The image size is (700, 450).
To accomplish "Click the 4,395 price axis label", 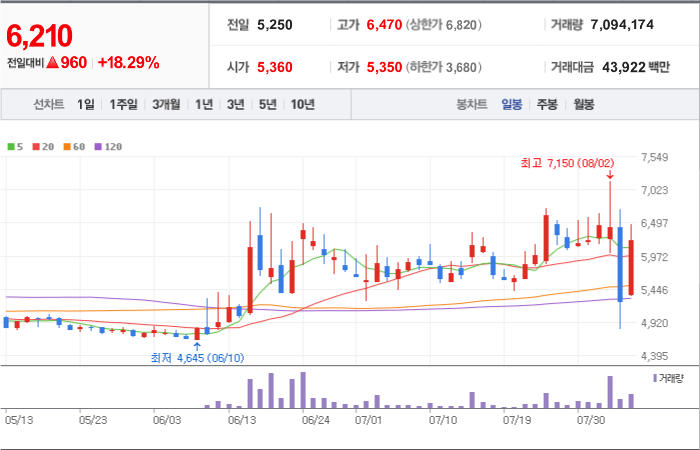I will coord(654,356).
